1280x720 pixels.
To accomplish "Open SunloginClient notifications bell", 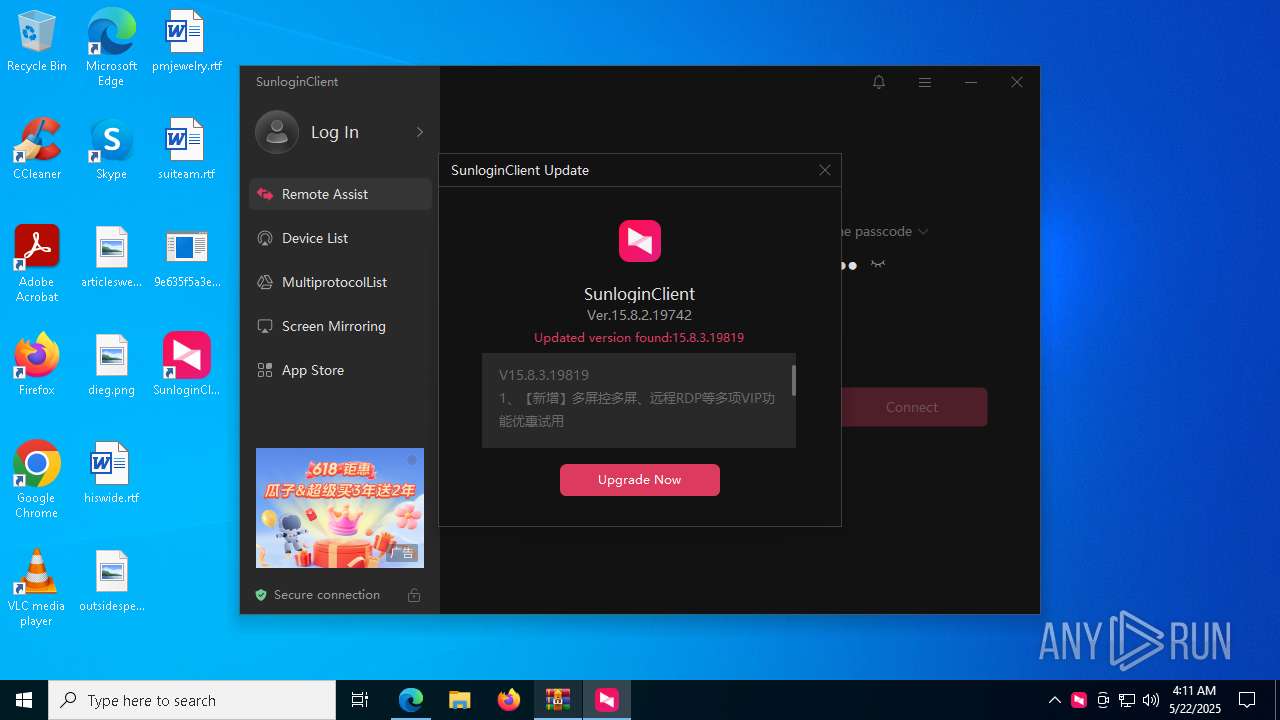I will 879,82.
